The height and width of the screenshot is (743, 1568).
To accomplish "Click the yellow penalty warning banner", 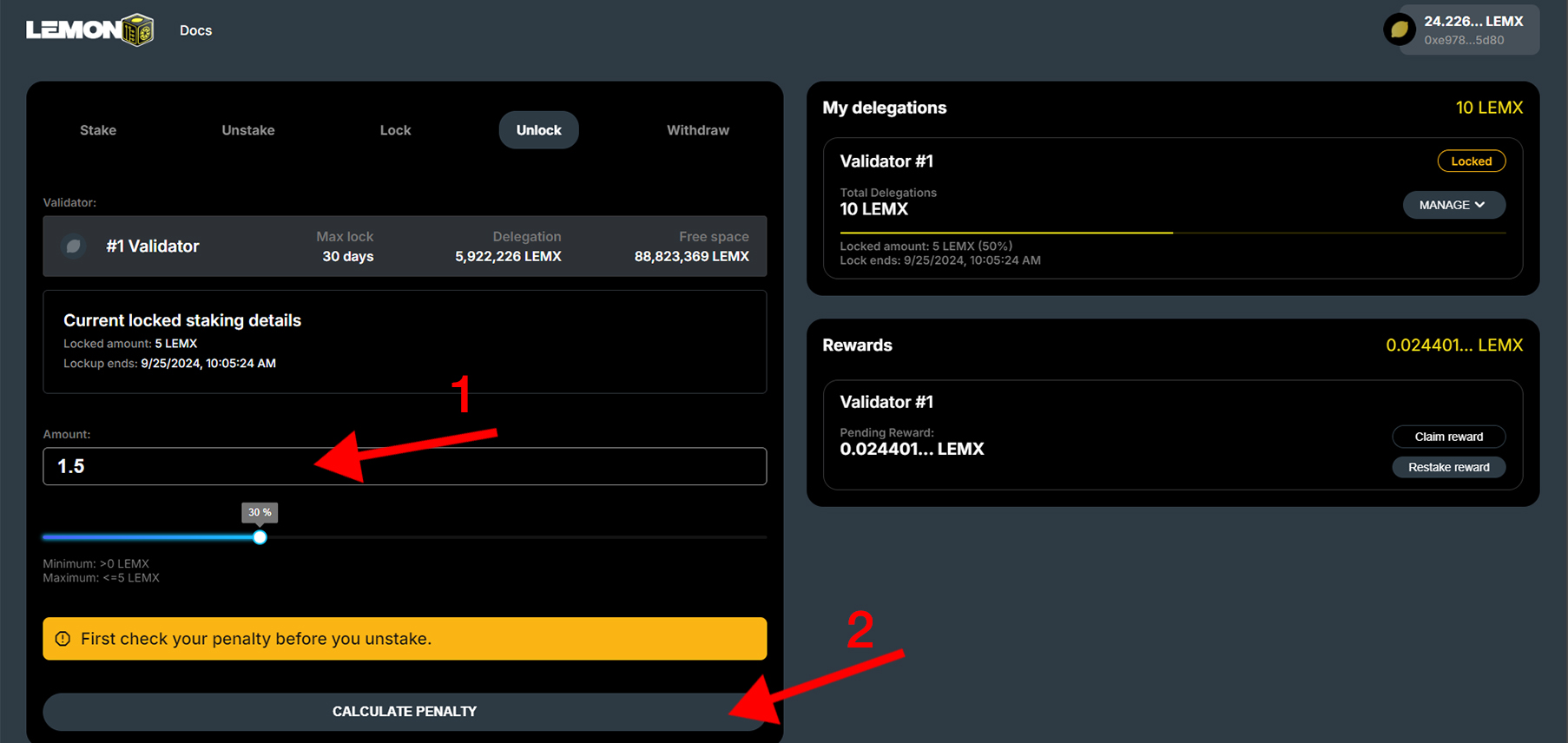I will [x=405, y=639].
